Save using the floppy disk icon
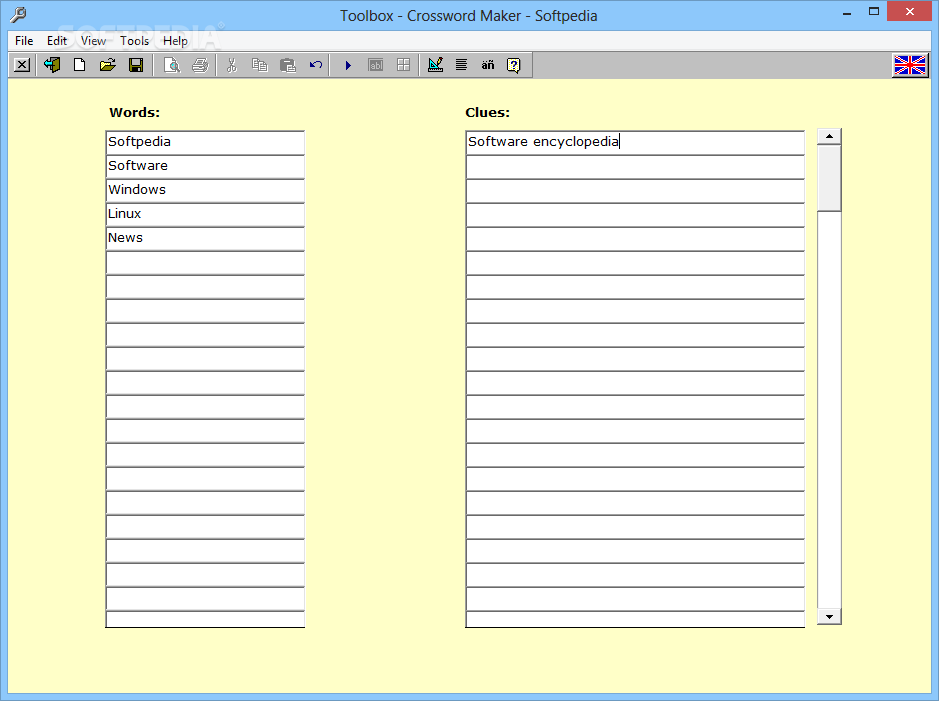The height and width of the screenshot is (701, 939). coord(136,65)
